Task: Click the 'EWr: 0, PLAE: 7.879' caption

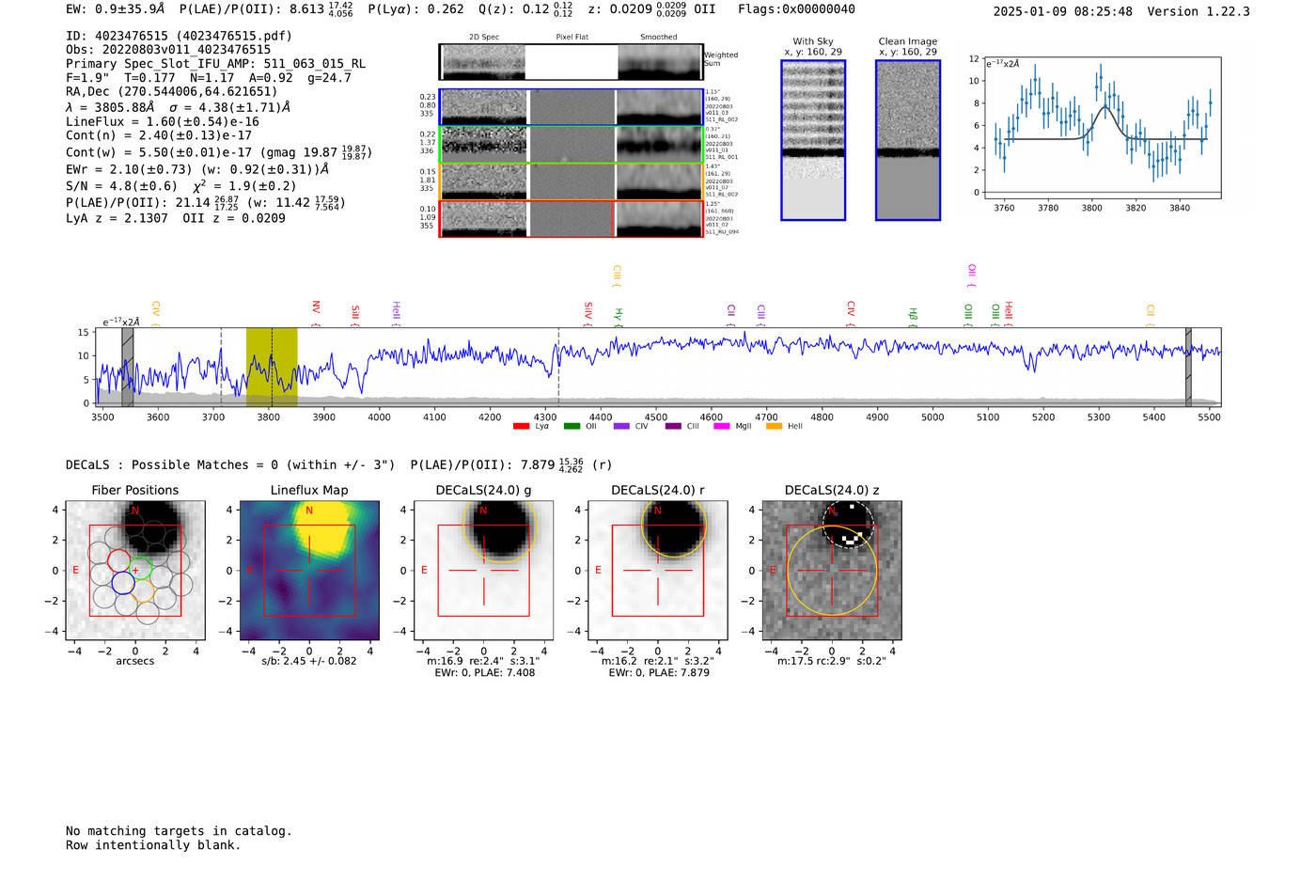Action: tap(658, 673)
